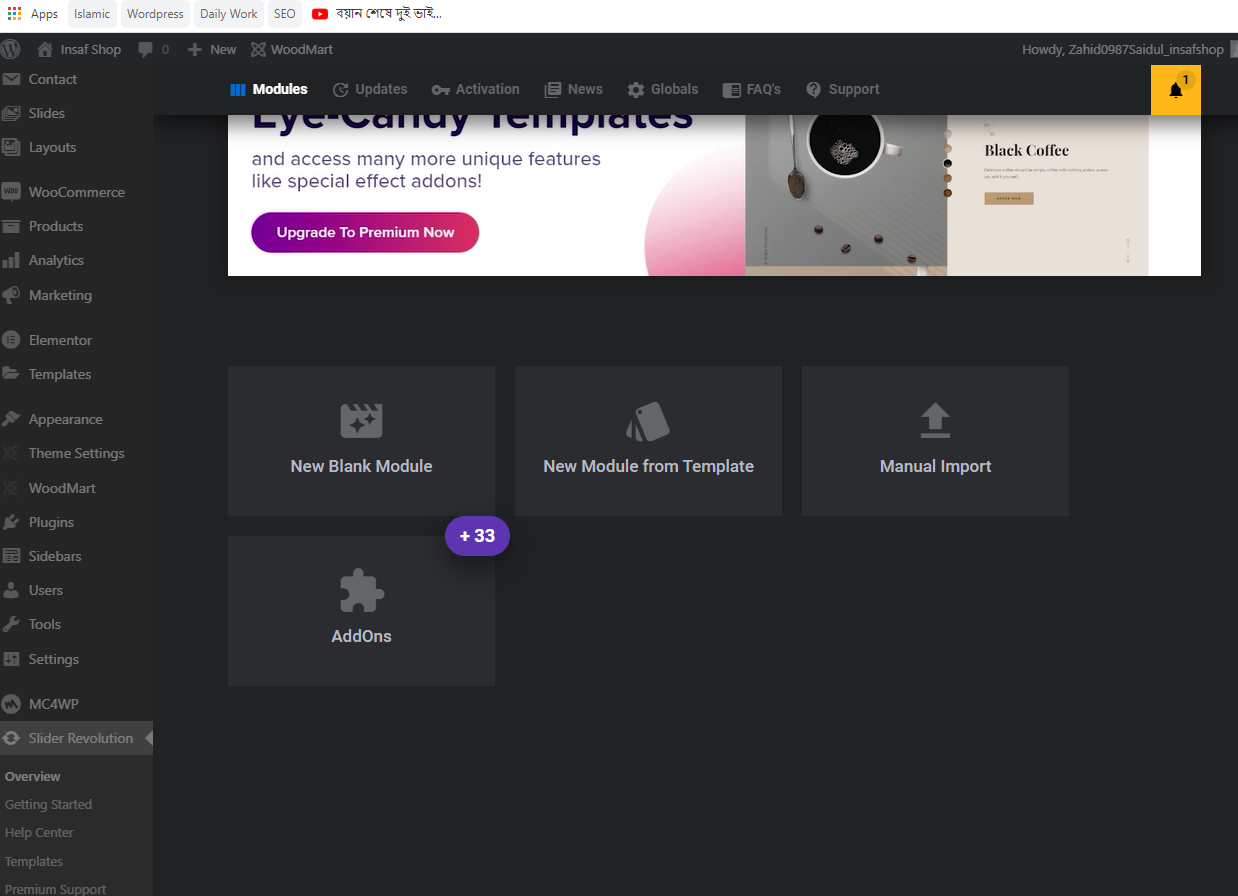This screenshot has height=896, width=1238.
Task: Visit the Insaf Shop site home
Action: click(x=79, y=49)
